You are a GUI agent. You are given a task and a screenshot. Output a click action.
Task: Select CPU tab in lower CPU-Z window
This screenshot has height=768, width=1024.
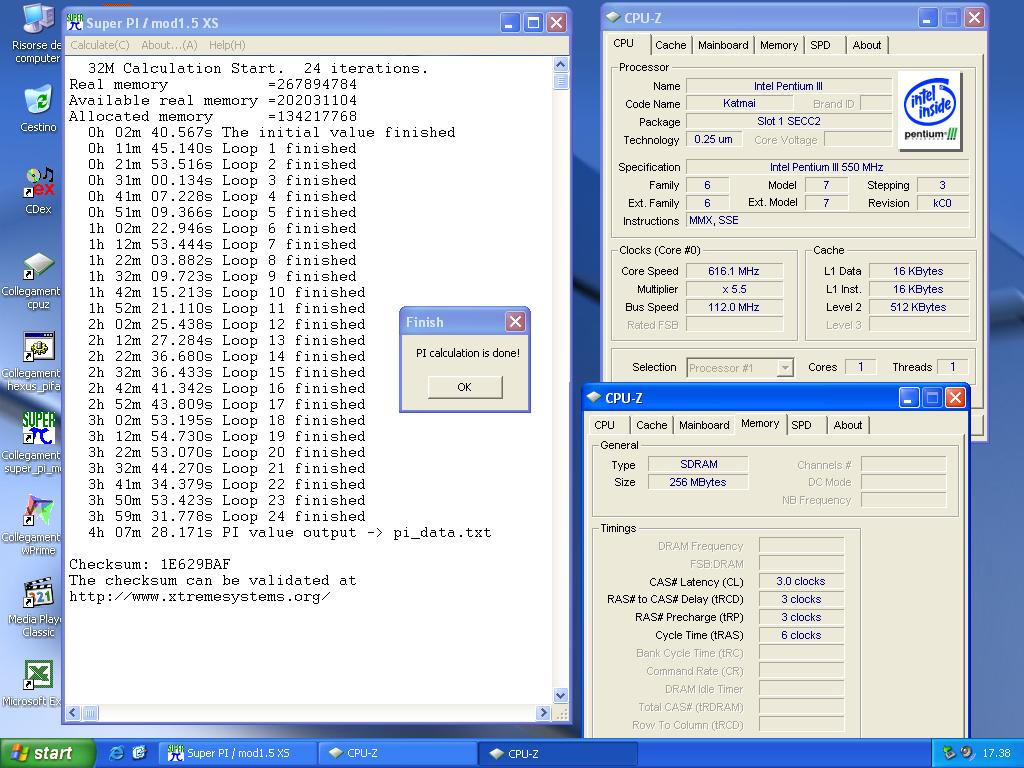(x=605, y=424)
